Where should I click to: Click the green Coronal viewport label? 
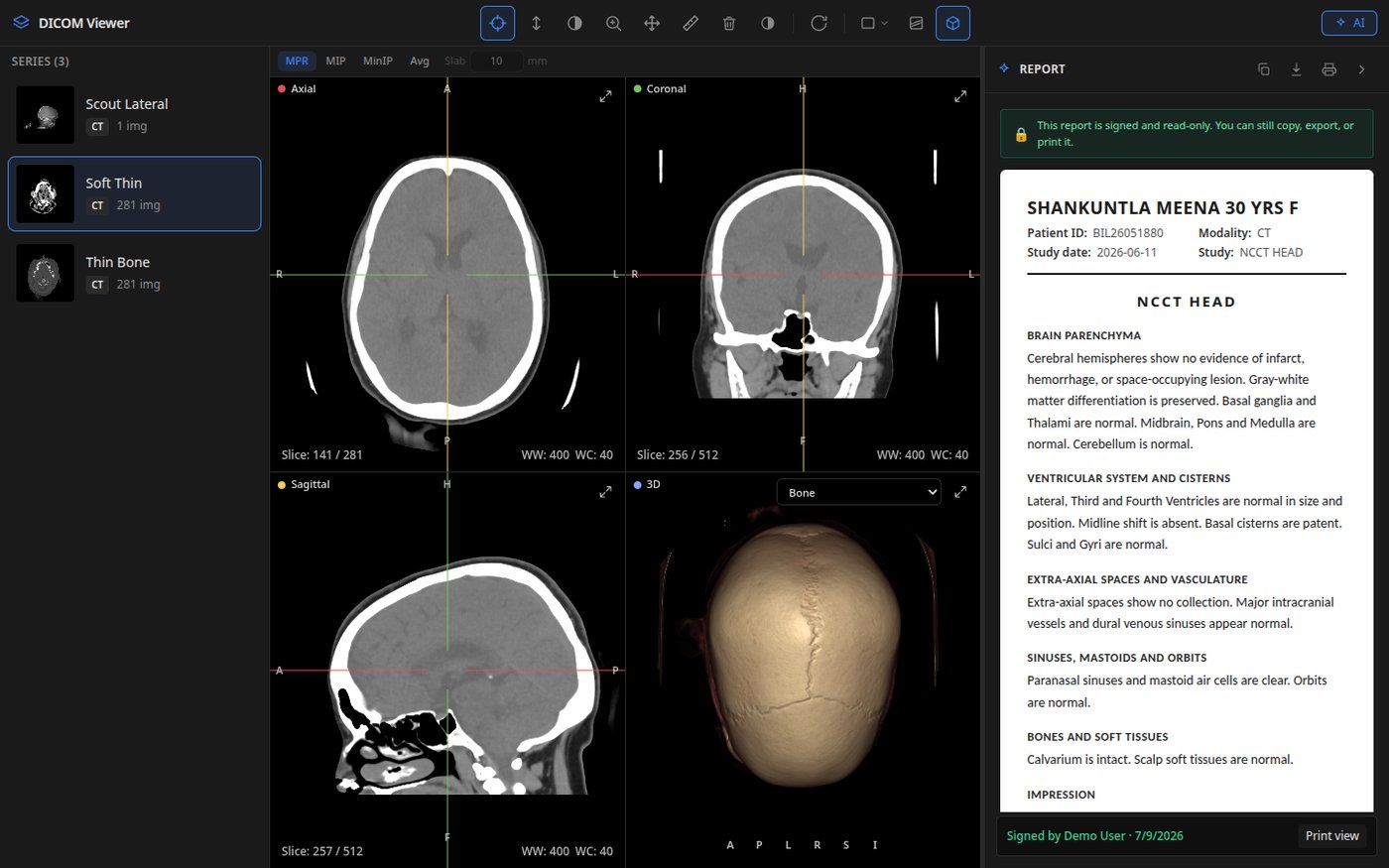point(660,89)
